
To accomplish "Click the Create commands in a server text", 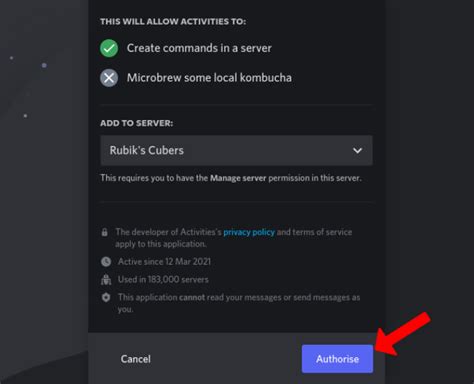I will pos(199,48).
